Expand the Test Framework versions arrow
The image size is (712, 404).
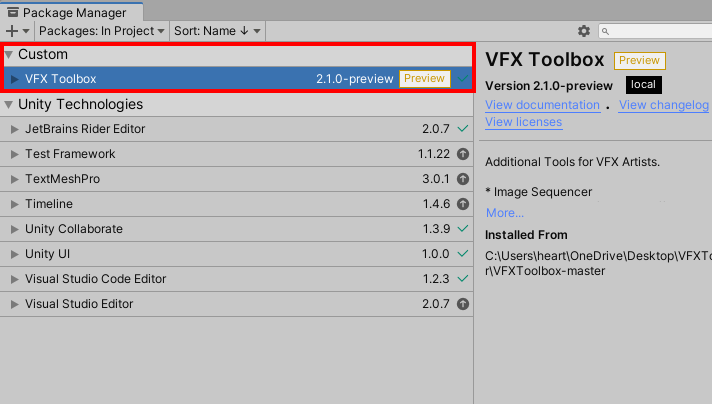pos(15,154)
